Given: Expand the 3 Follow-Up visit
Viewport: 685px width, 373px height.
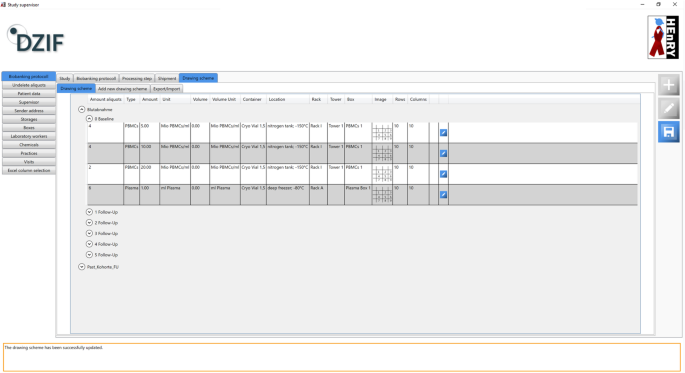Looking at the screenshot, I should click(89, 233).
